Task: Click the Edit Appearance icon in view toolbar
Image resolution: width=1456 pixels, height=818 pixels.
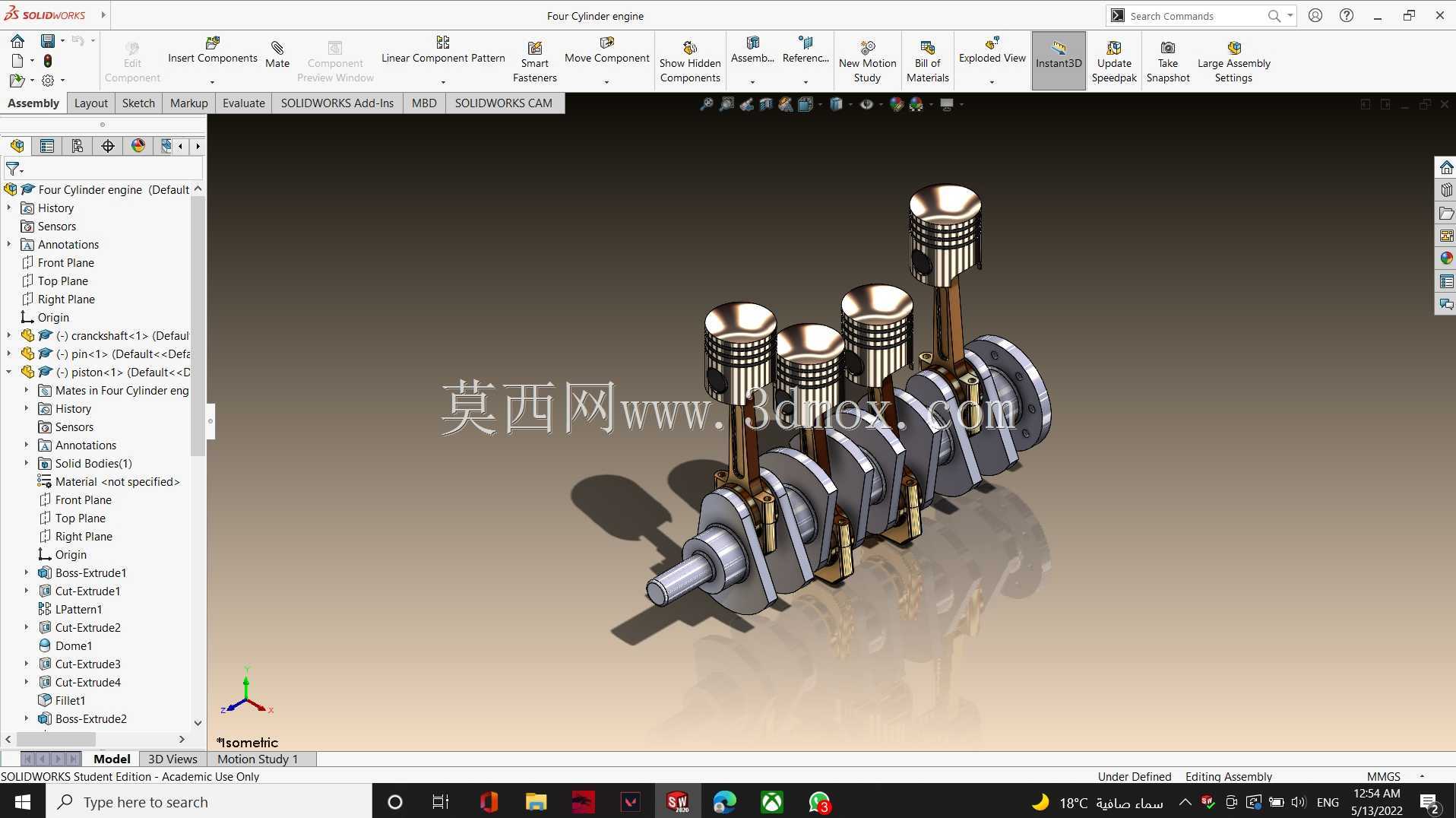Action: (897, 104)
